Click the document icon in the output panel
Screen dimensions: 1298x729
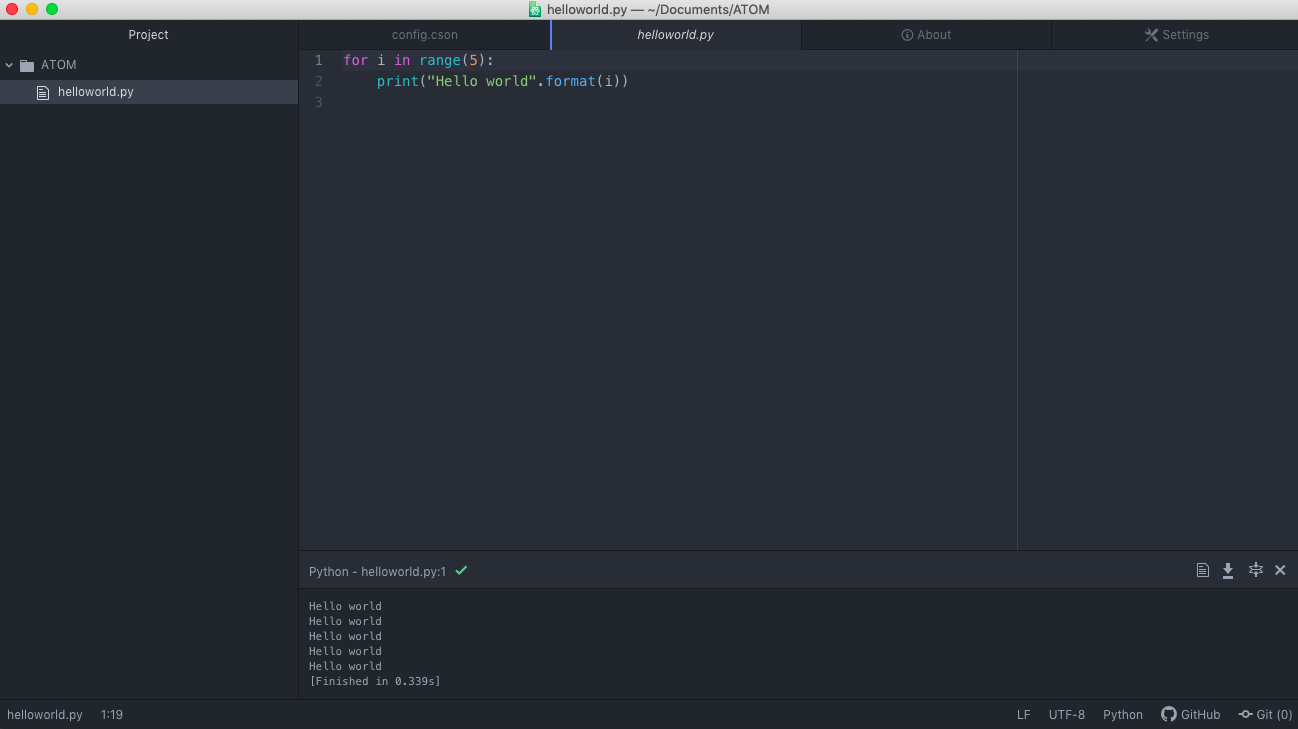[1203, 570]
